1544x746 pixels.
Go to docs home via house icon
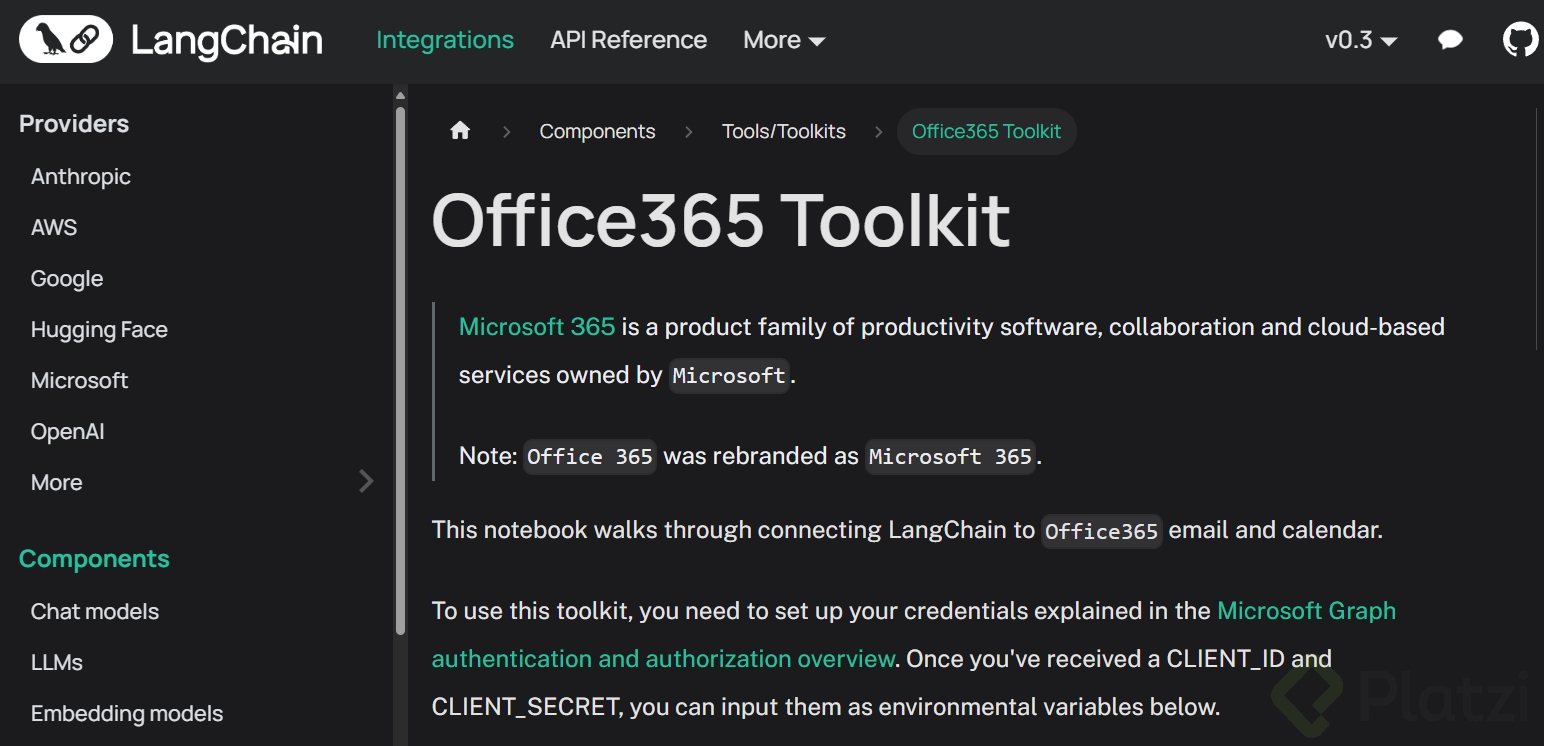460,131
